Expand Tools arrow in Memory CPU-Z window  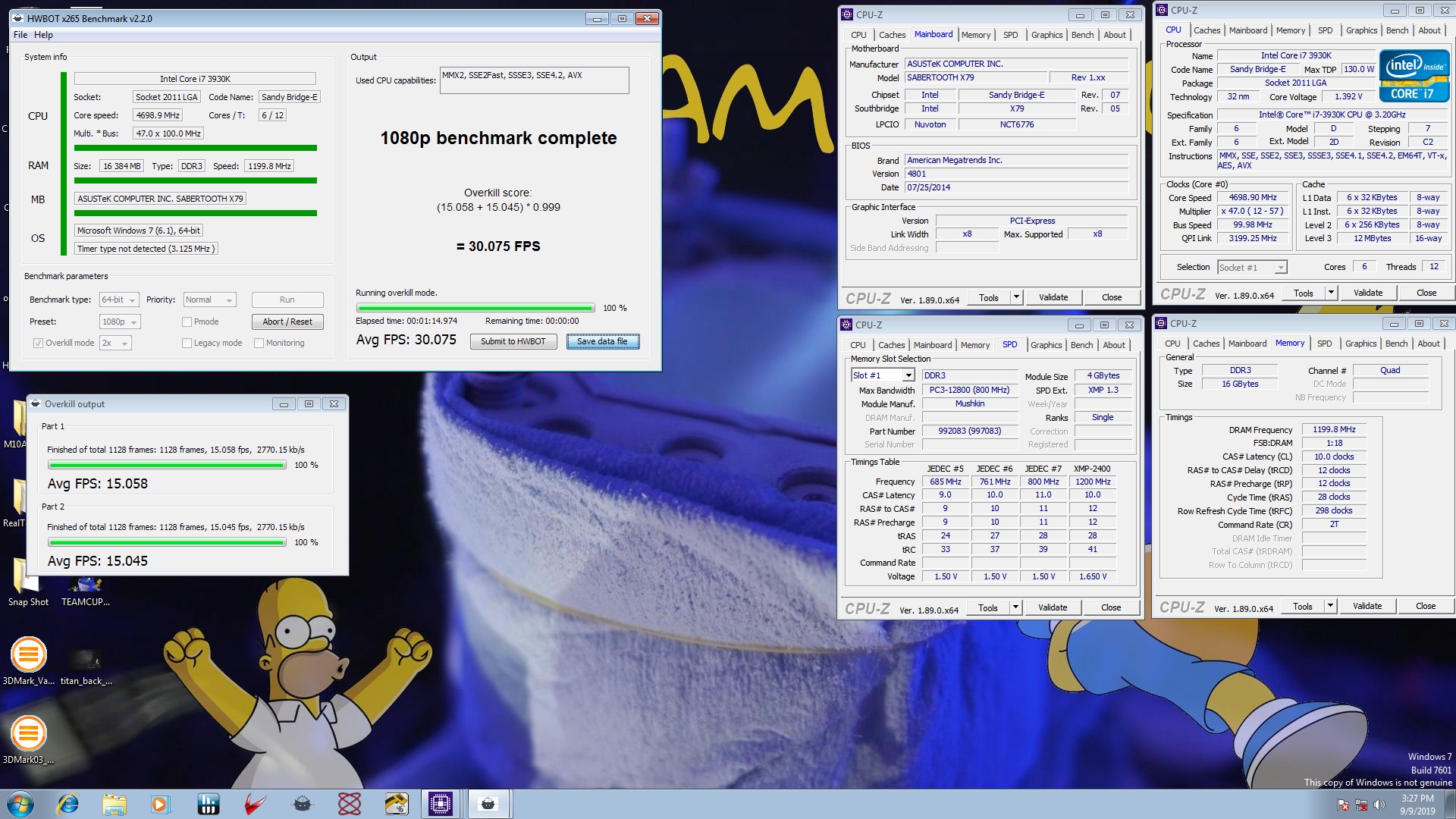click(1330, 606)
